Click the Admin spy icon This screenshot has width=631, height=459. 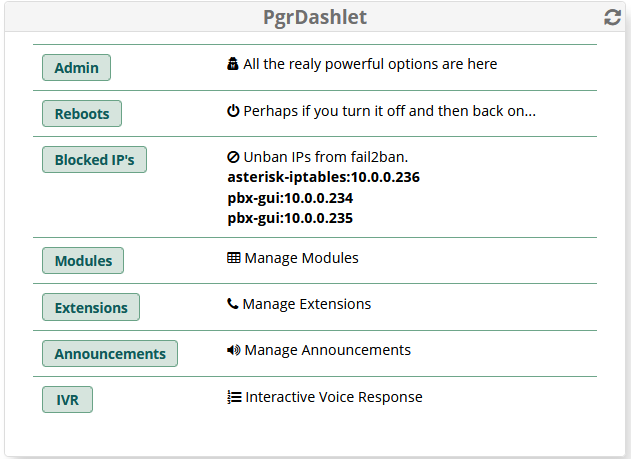[x=233, y=64]
